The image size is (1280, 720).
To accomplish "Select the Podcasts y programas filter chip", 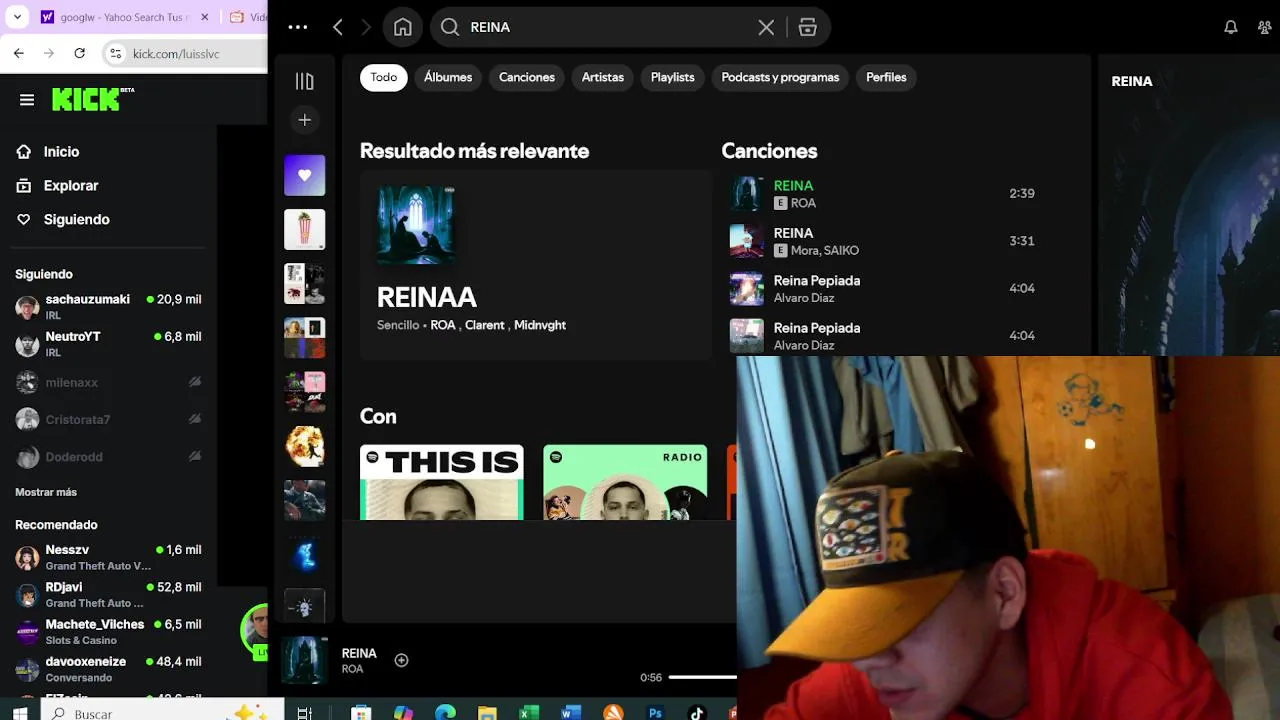I will [x=780, y=77].
